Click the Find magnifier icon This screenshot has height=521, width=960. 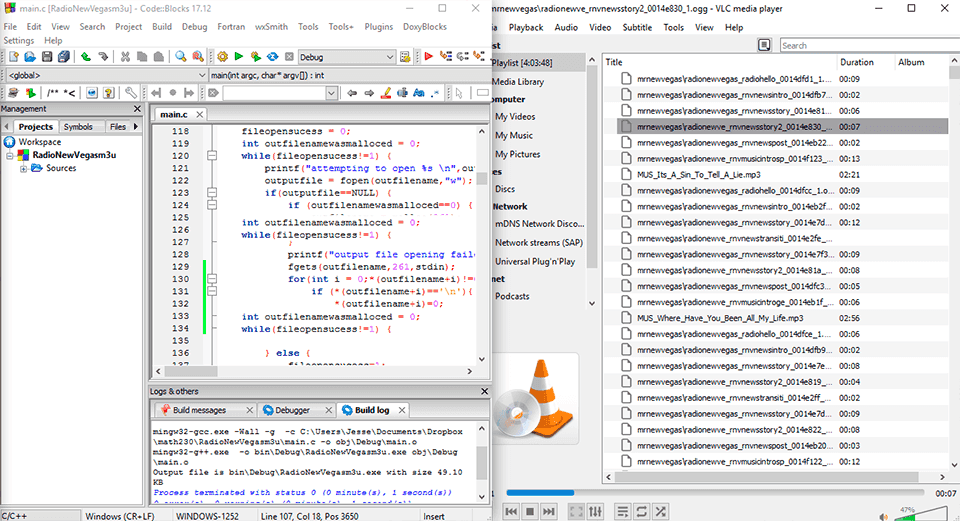(181, 57)
